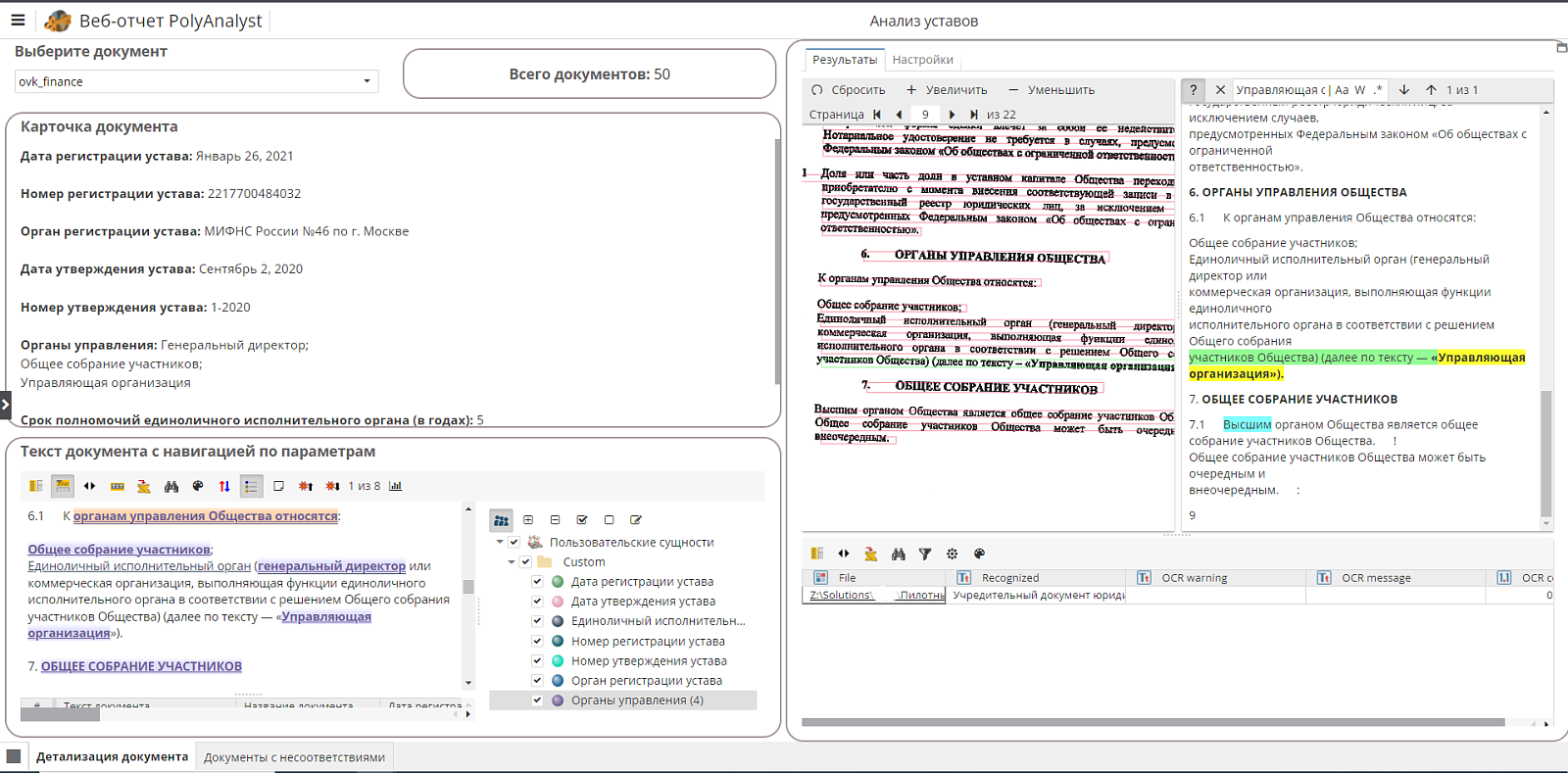Click the yellow TXT label icon
The image size is (1568, 773).
point(118,486)
